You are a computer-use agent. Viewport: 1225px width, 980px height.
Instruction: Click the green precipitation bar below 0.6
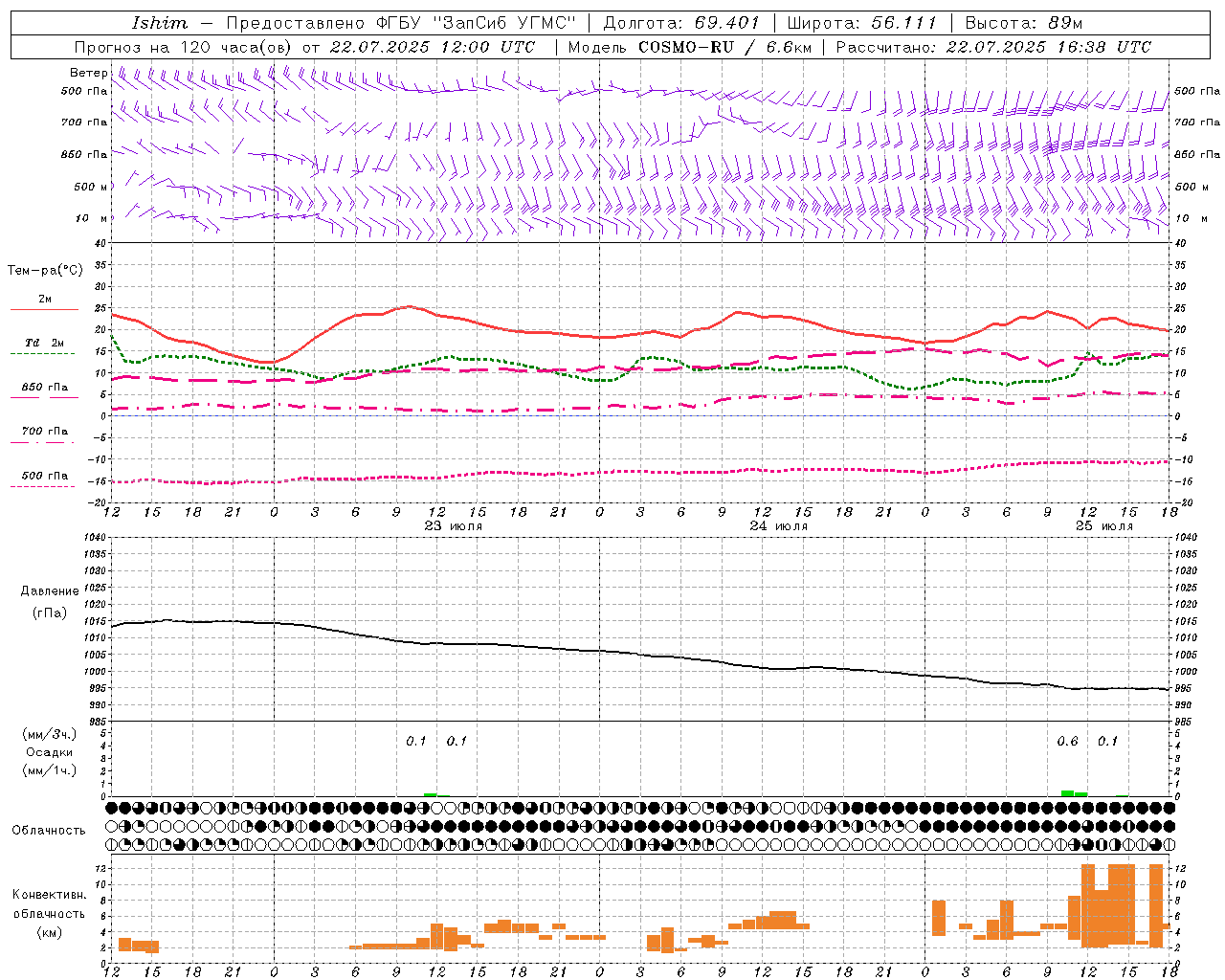[1068, 793]
